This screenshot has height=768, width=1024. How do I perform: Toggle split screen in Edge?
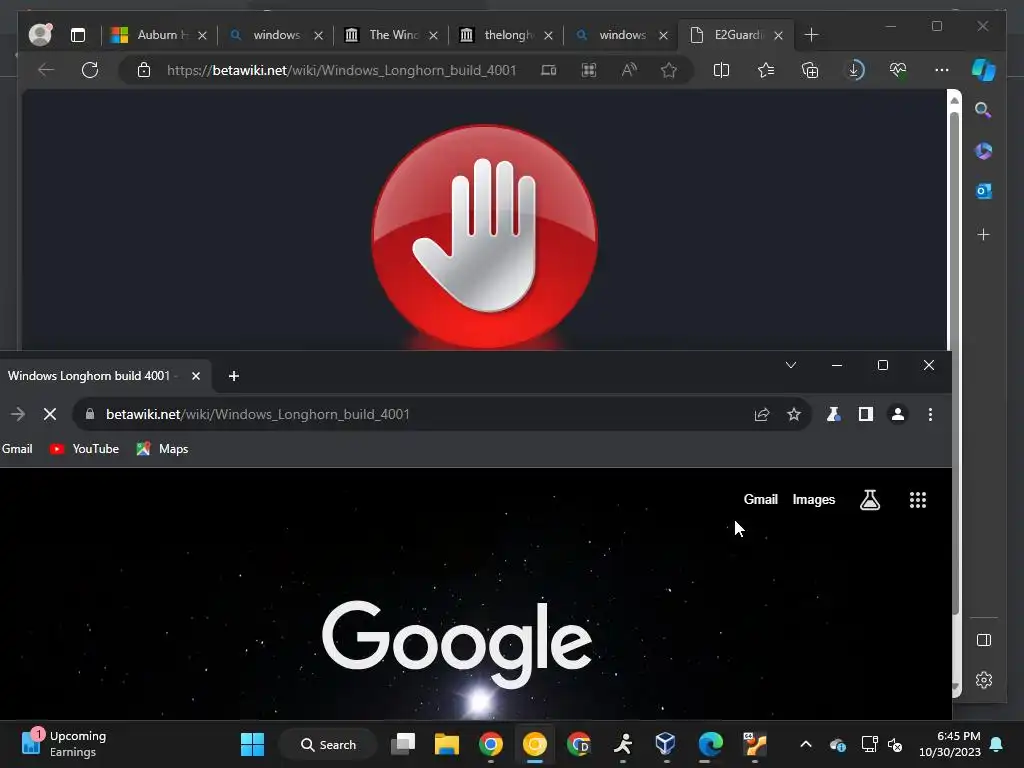click(722, 70)
